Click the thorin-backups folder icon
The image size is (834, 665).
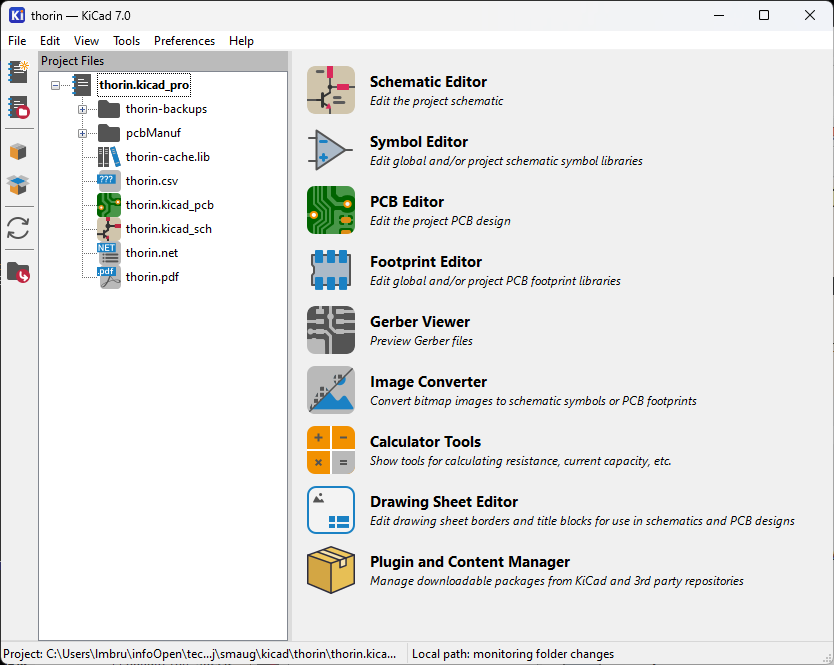[x=109, y=109]
